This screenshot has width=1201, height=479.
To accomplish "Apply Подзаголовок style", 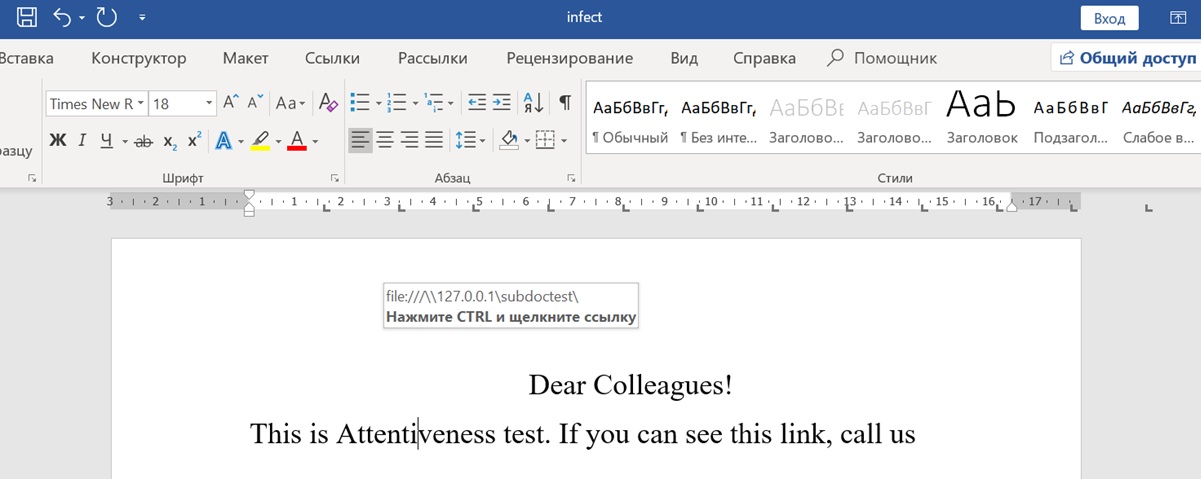I will tap(1071, 120).
